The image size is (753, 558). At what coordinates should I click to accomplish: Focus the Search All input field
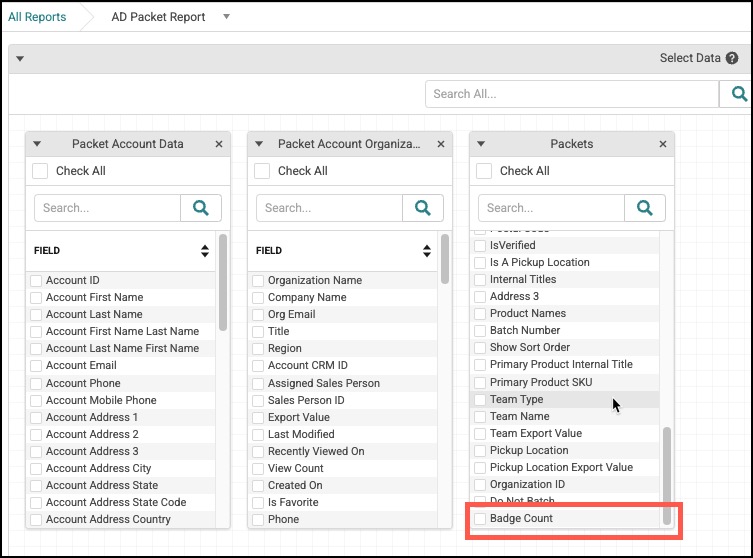click(572, 94)
